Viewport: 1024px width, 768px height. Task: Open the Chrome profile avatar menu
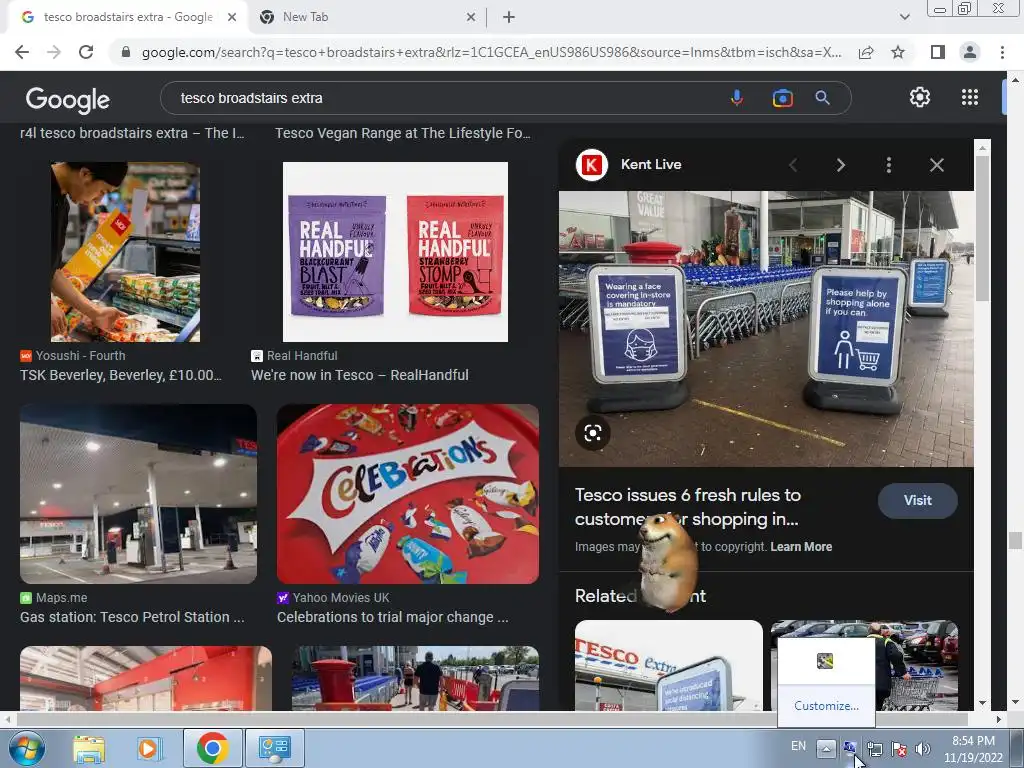(970, 52)
